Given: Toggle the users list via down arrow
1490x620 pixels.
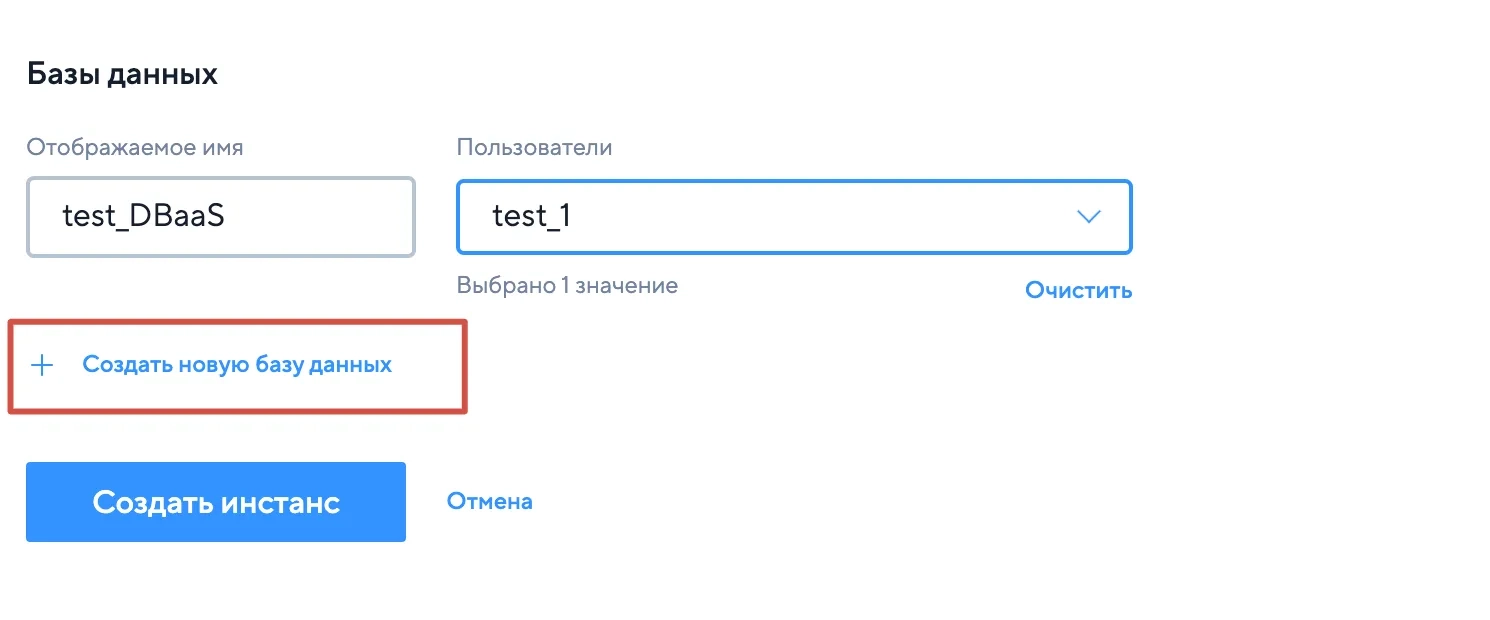Looking at the screenshot, I should point(1088,216).
